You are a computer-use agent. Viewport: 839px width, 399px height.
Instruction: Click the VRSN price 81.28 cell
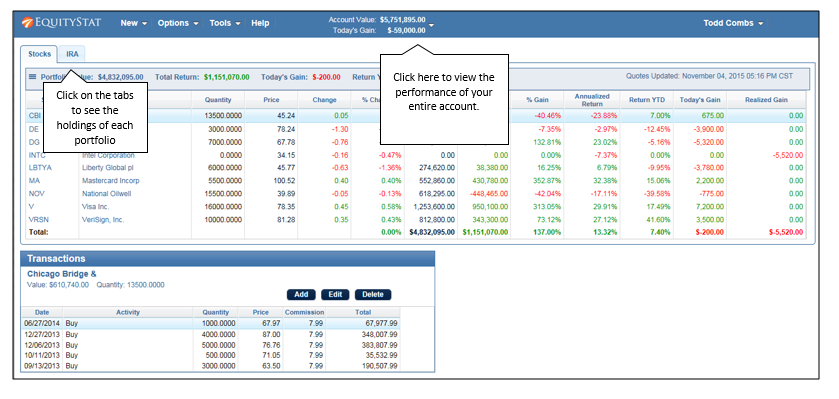point(286,219)
